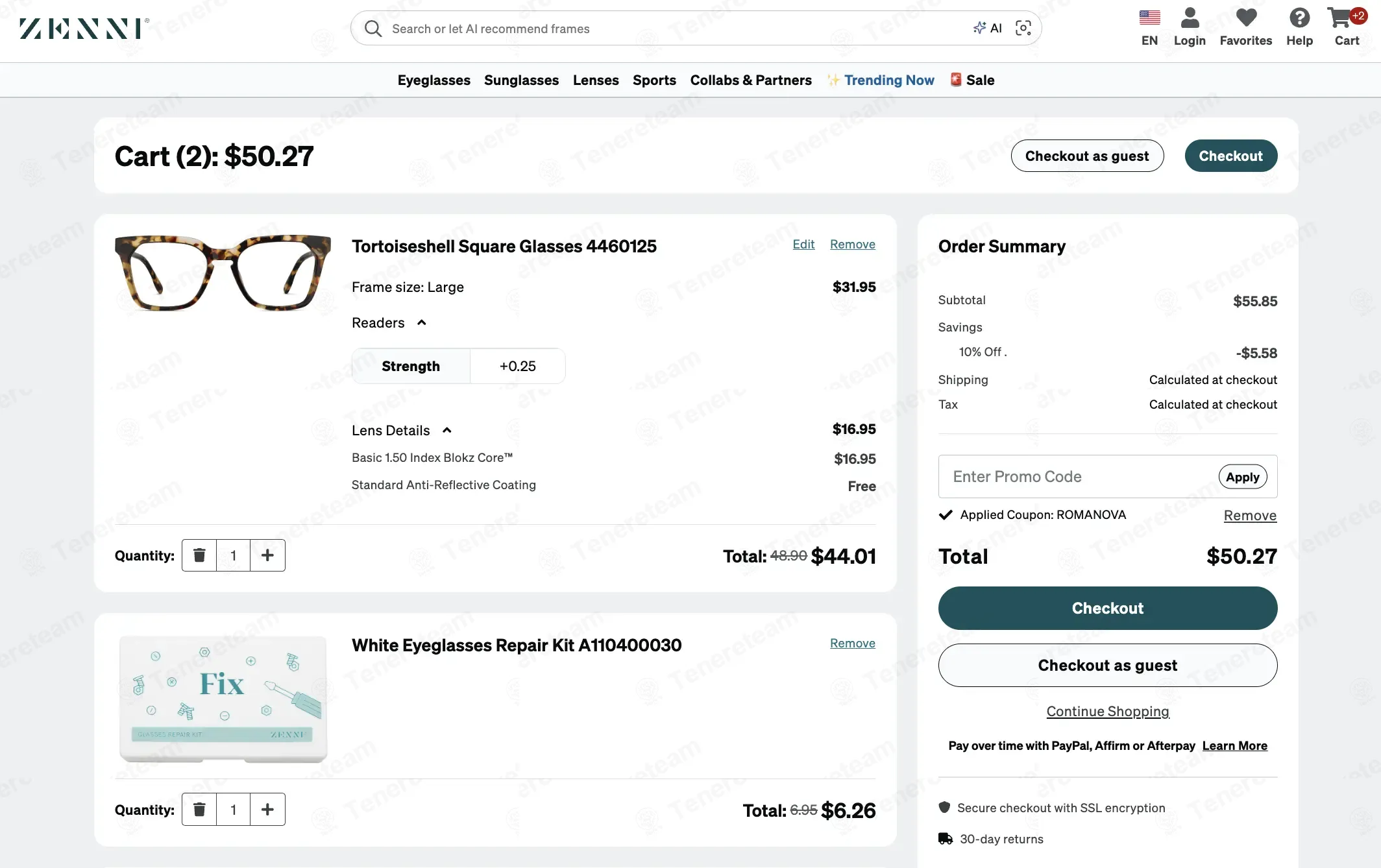The width and height of the screenshot is (1381, 868).
Task: Increase Tortoiseshell glasses quantity with plus
Action: (x=267, y=555)
